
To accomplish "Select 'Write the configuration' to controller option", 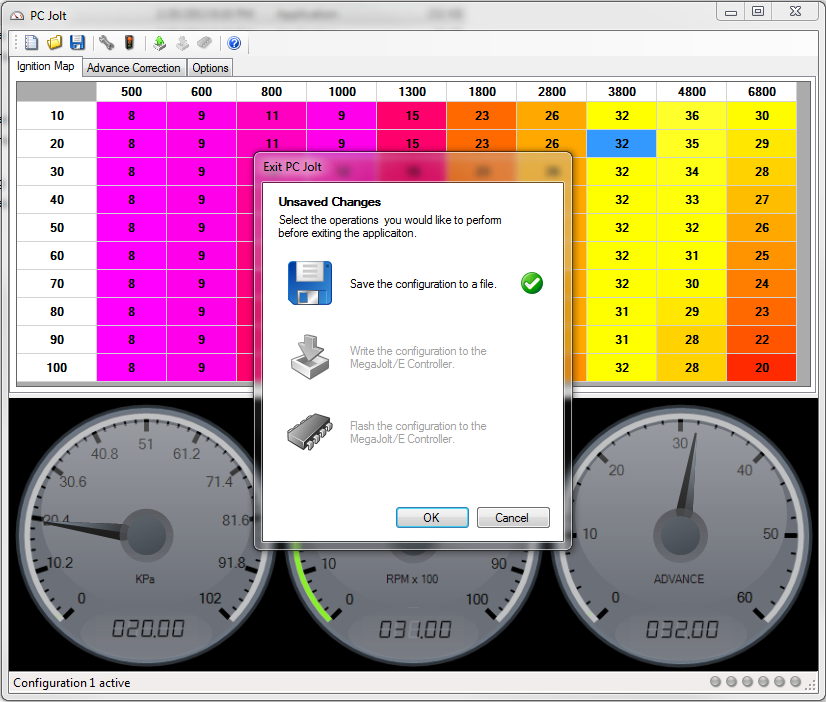I will (x=418, y=358).
